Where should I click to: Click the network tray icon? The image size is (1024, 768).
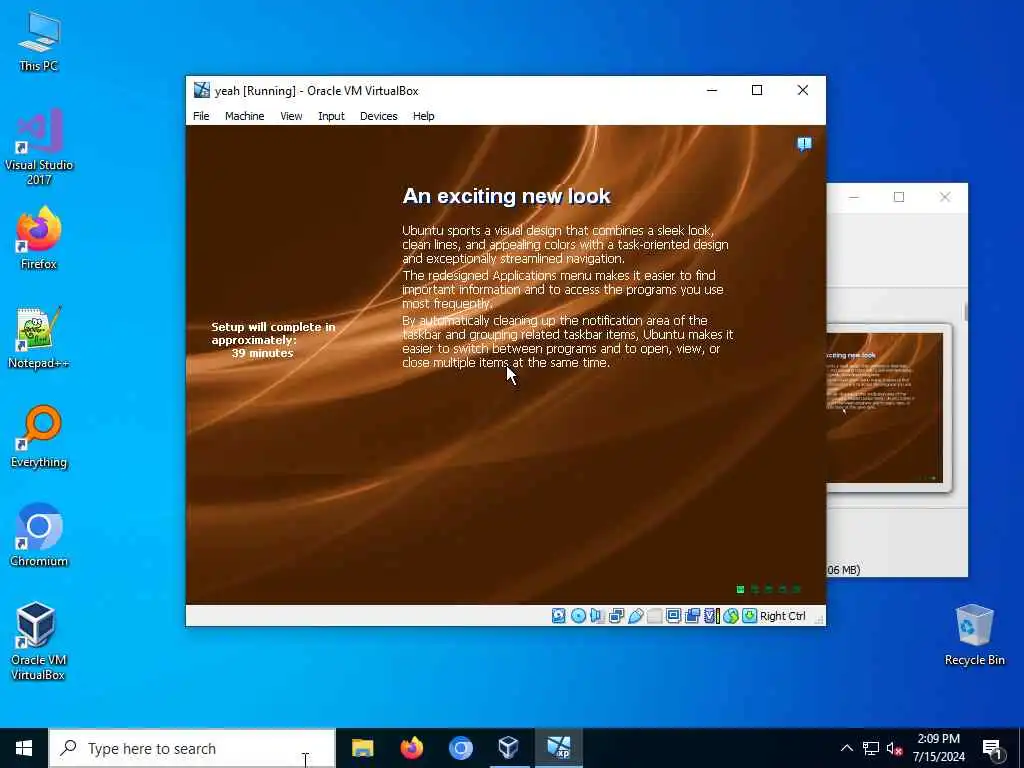(871, 748)
